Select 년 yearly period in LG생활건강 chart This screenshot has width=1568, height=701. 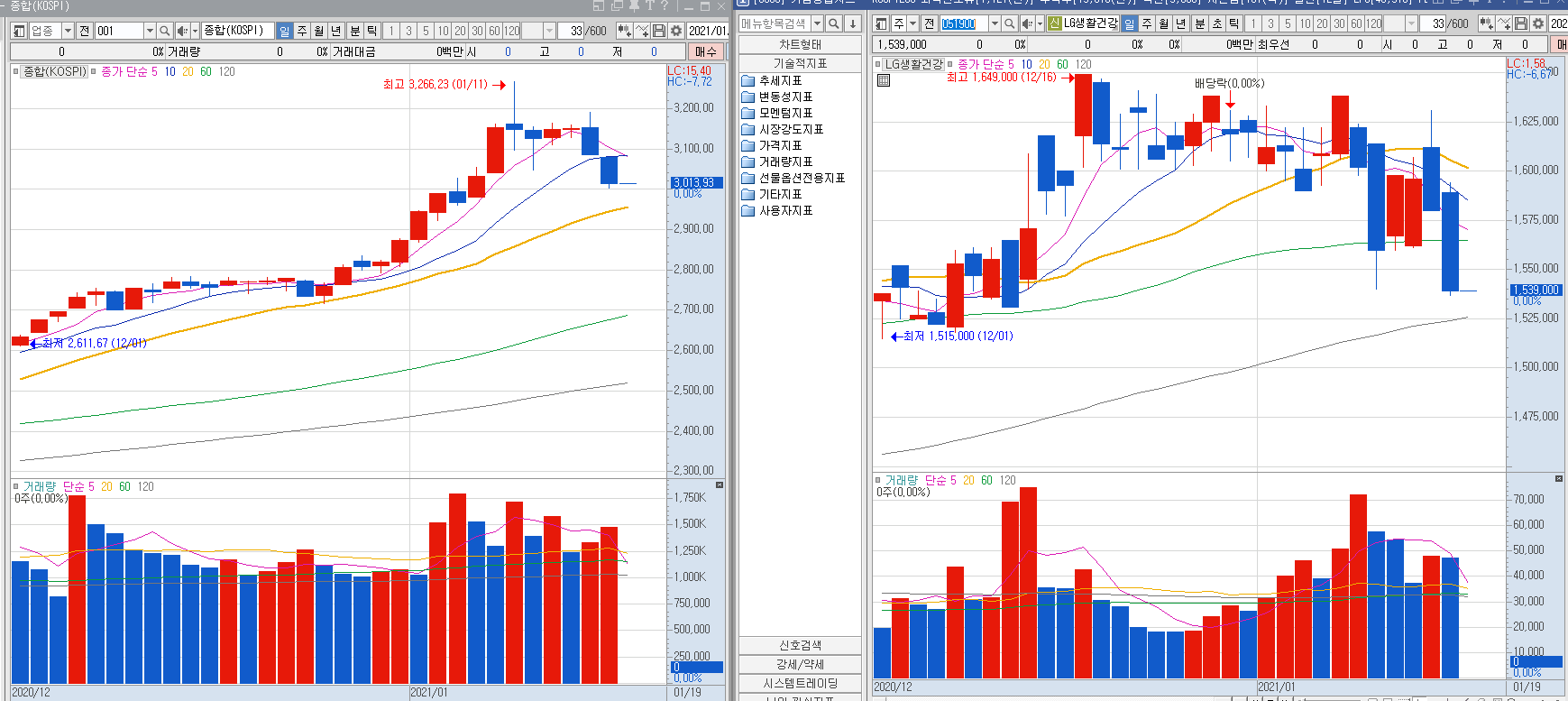click(x=1181, y=23)
